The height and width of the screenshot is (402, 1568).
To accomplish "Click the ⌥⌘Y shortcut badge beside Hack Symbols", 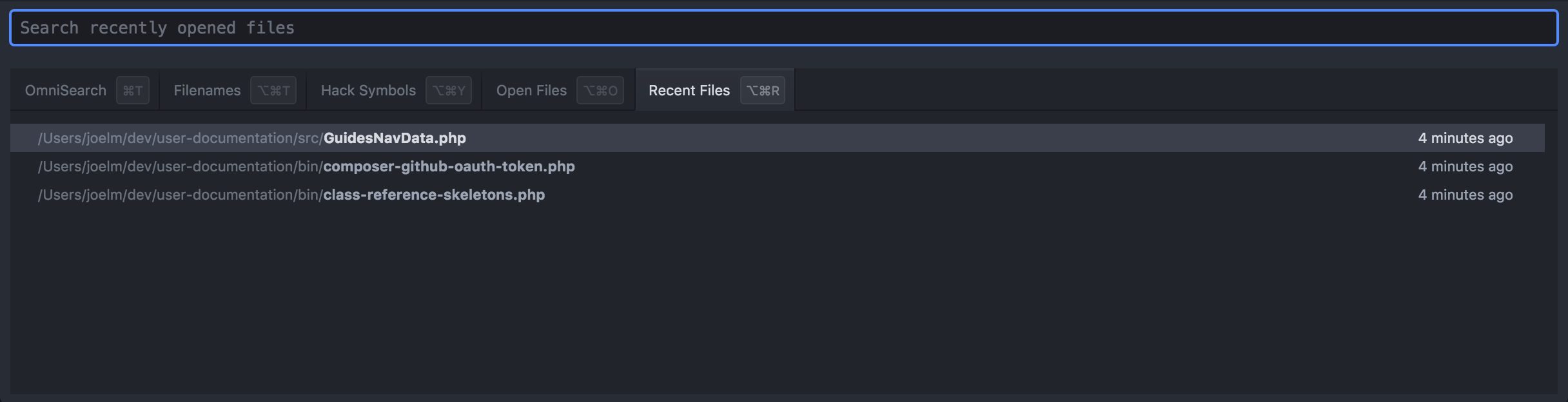I will (449, 90).
